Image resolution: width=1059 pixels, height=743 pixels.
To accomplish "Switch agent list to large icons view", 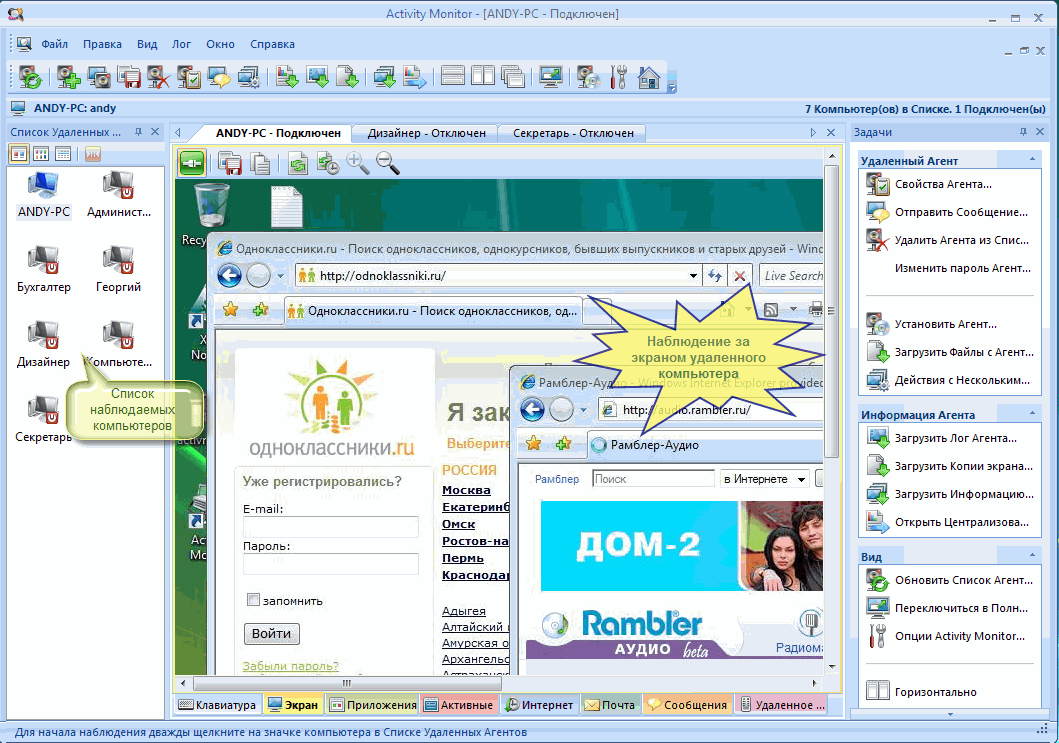I will 19,154.
